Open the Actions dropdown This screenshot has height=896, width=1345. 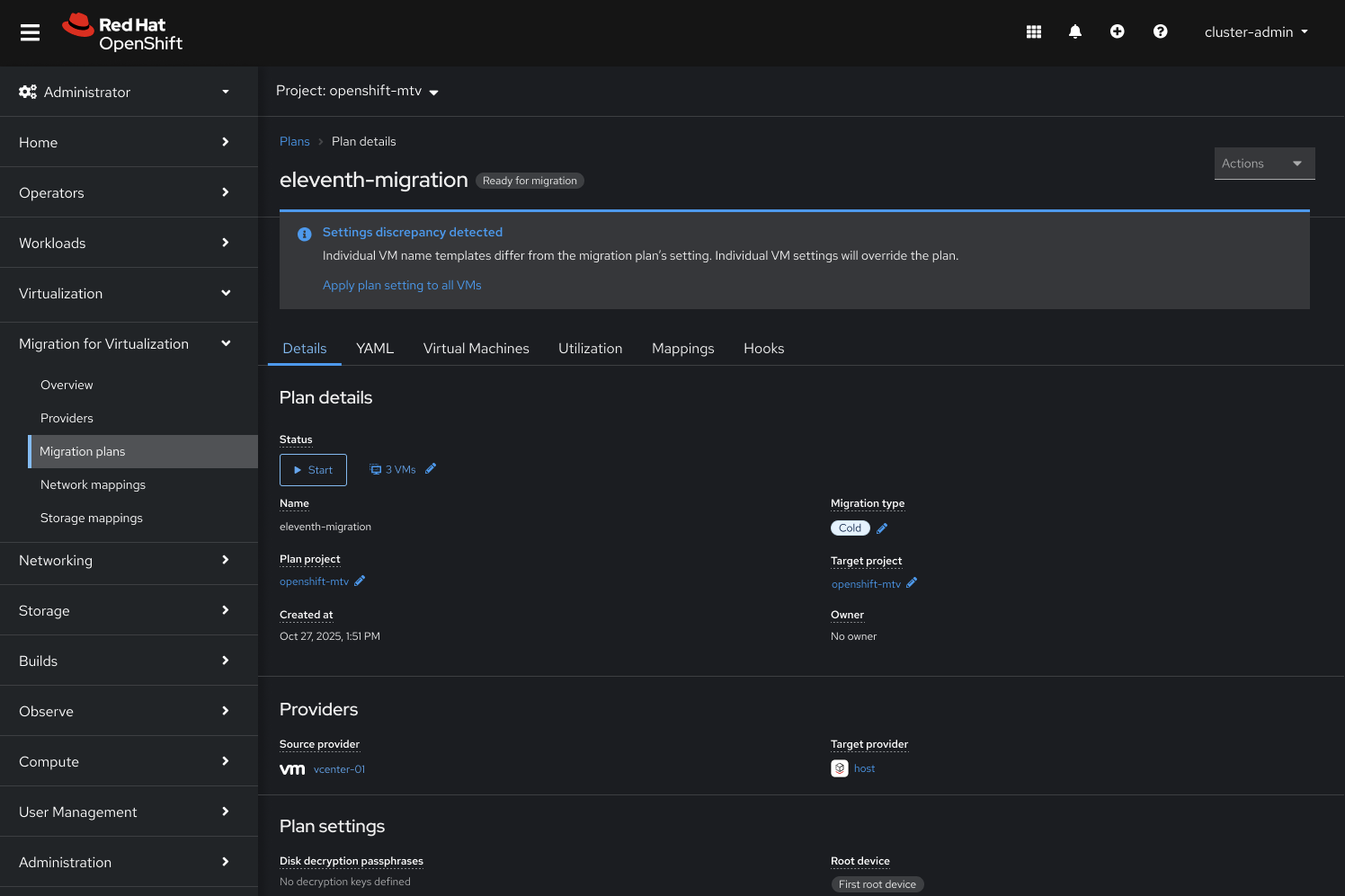(1263, 164)
